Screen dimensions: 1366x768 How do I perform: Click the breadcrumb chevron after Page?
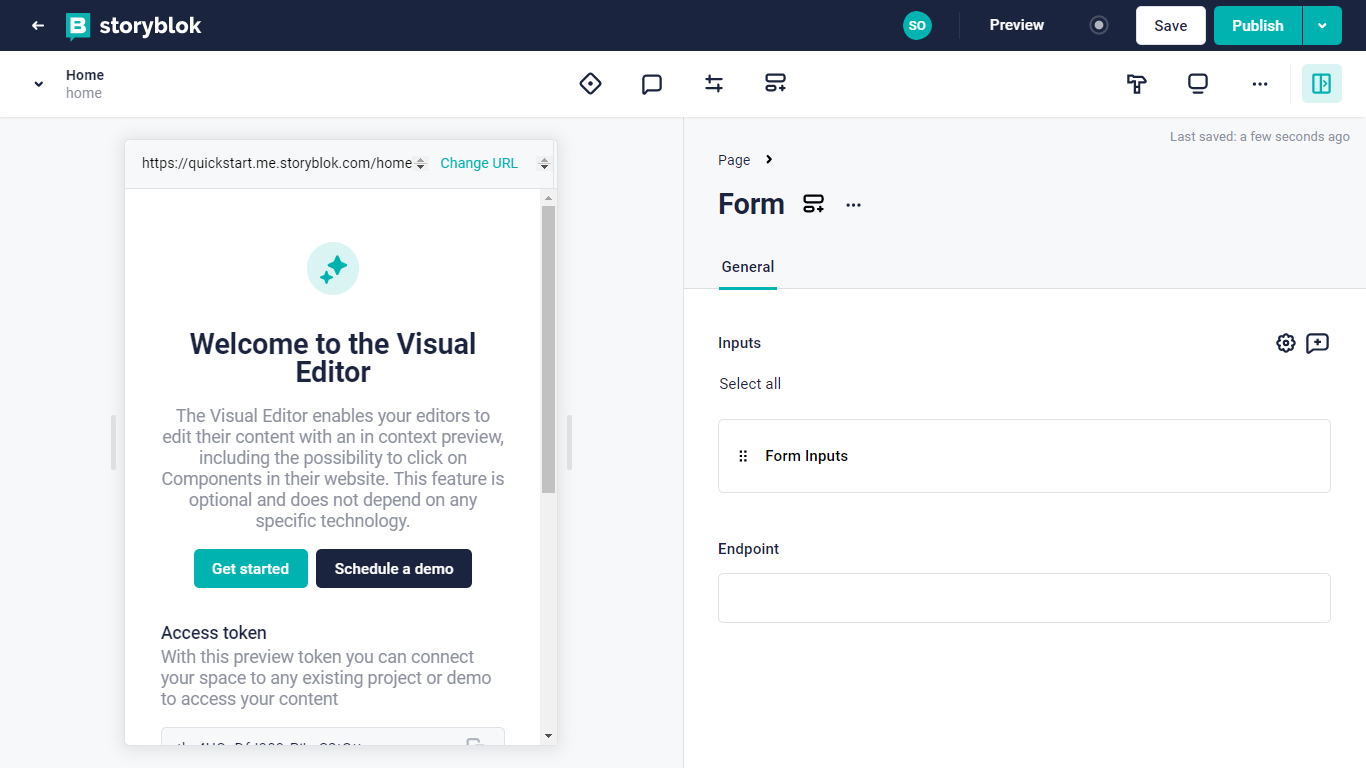coord(769,160)
